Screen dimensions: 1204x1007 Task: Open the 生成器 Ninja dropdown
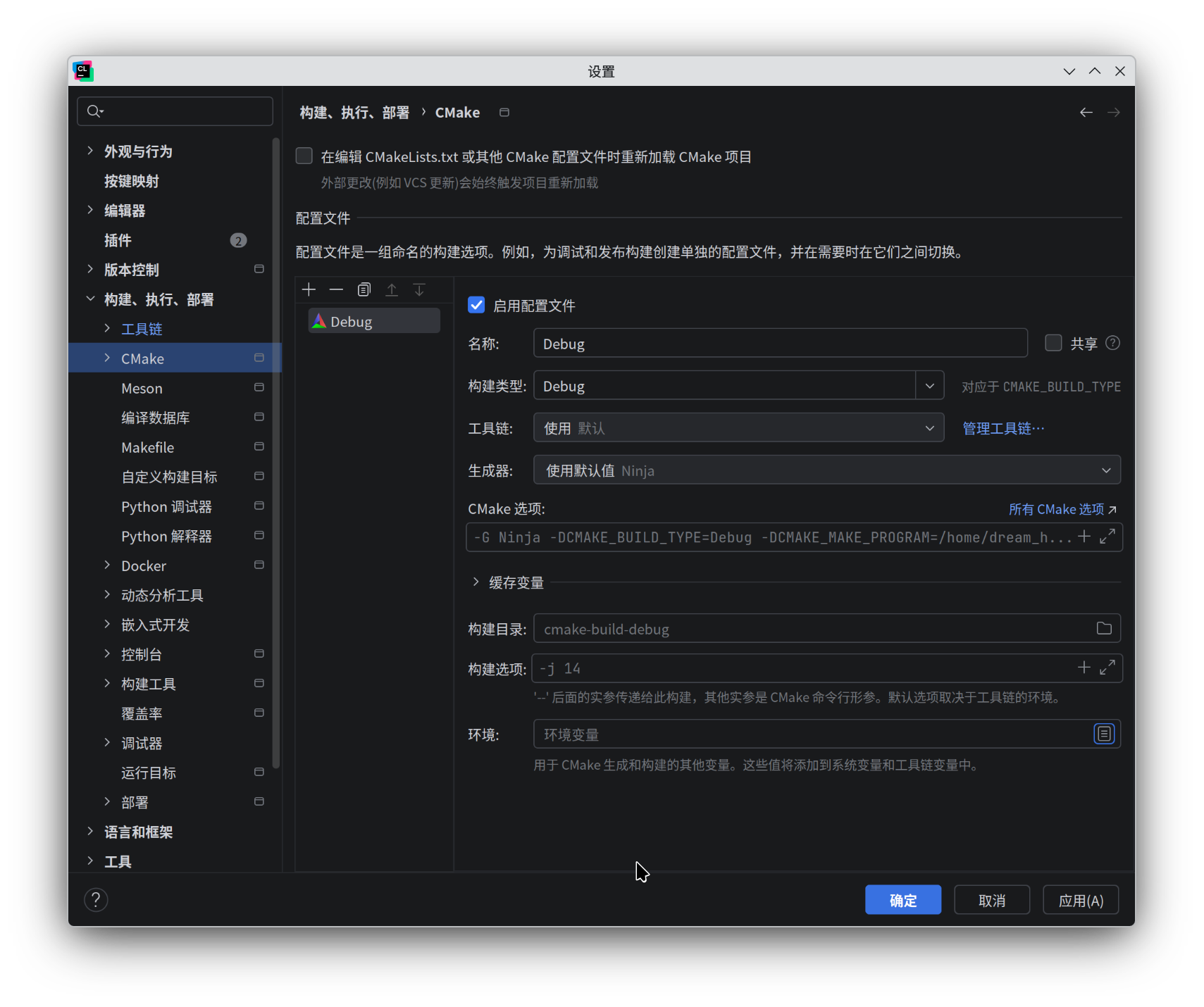tap(826, 470)
